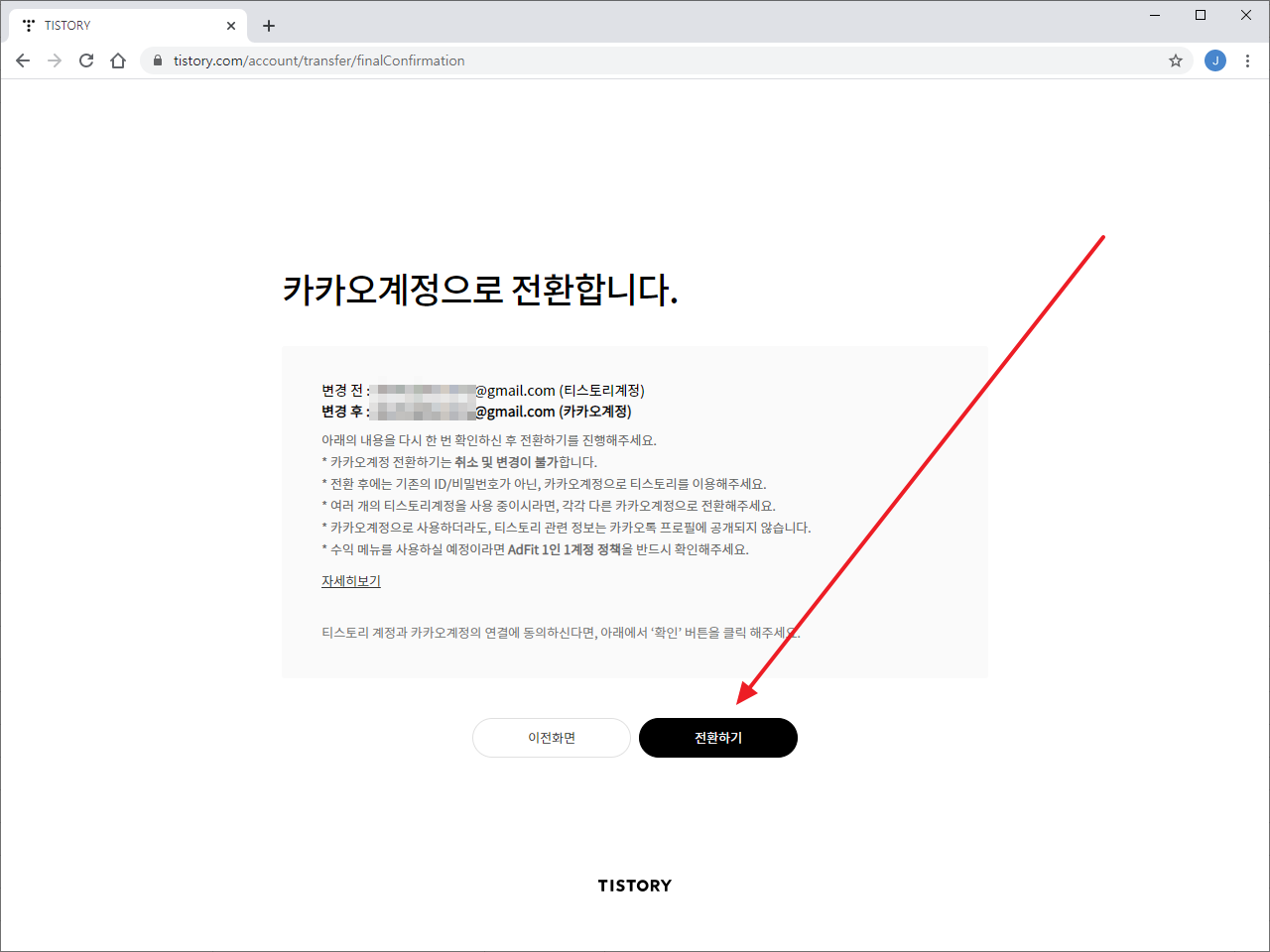Click the 변경 후 account line

[476, 412]
